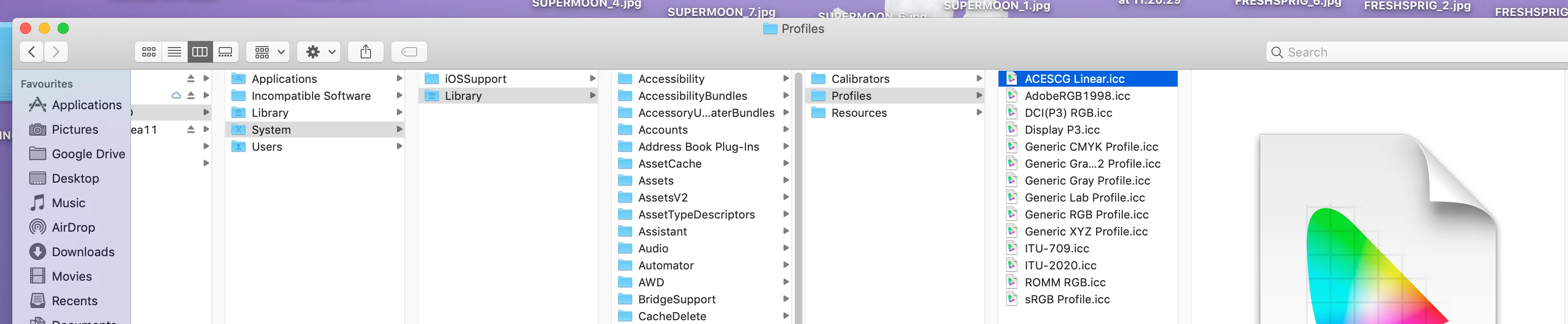Select Generic Gray Profile.icc file
Screen dimensions: 1568x324
click(1088, 181)
